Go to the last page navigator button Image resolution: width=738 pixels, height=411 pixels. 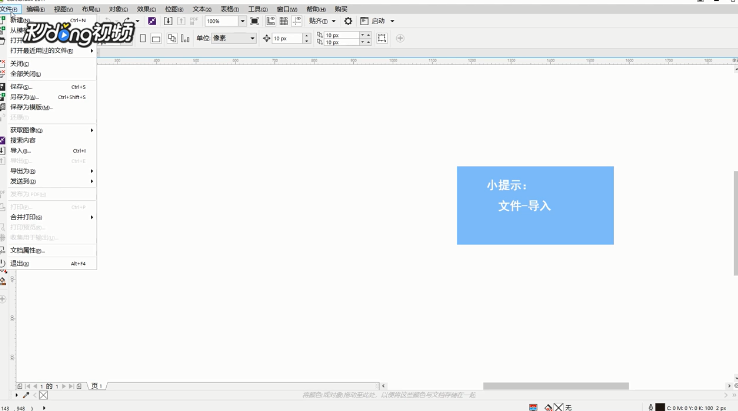pyautogui.click(x=71, y=386)
